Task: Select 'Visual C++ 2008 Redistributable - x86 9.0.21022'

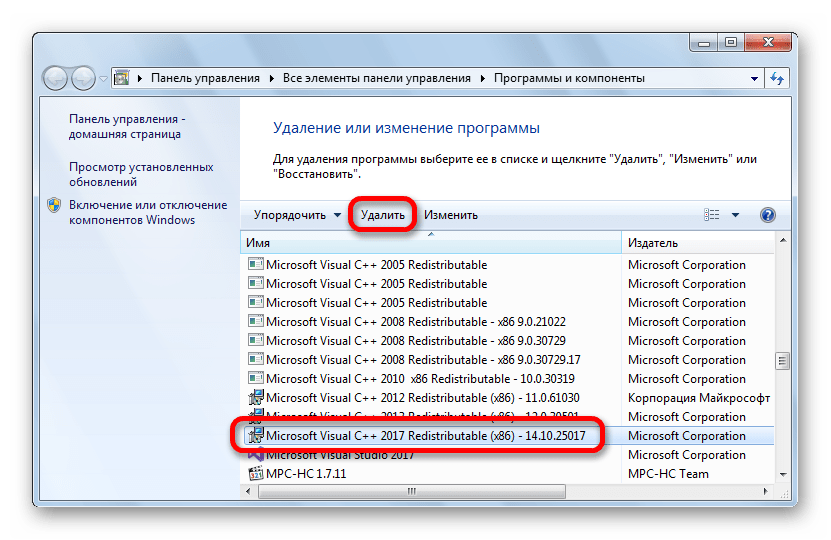Action: pos(508,322)
